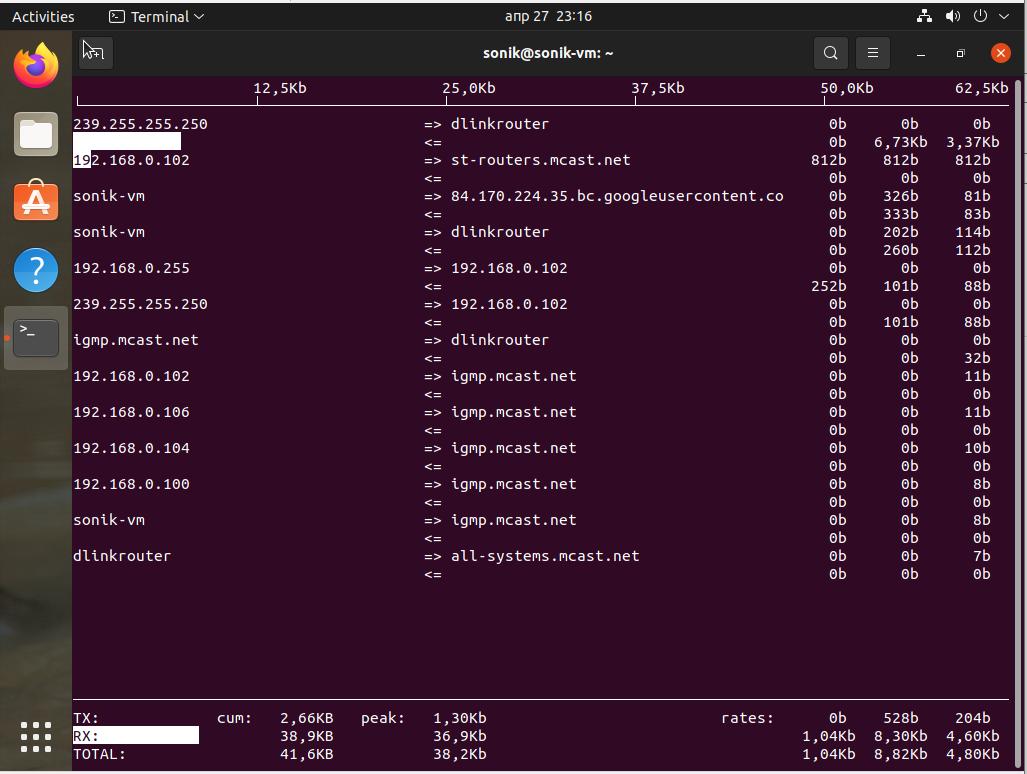Screen dimensions: 1027x774
Task: Click the network status icon
Action: pyautogui.click(x=924, y=16)
